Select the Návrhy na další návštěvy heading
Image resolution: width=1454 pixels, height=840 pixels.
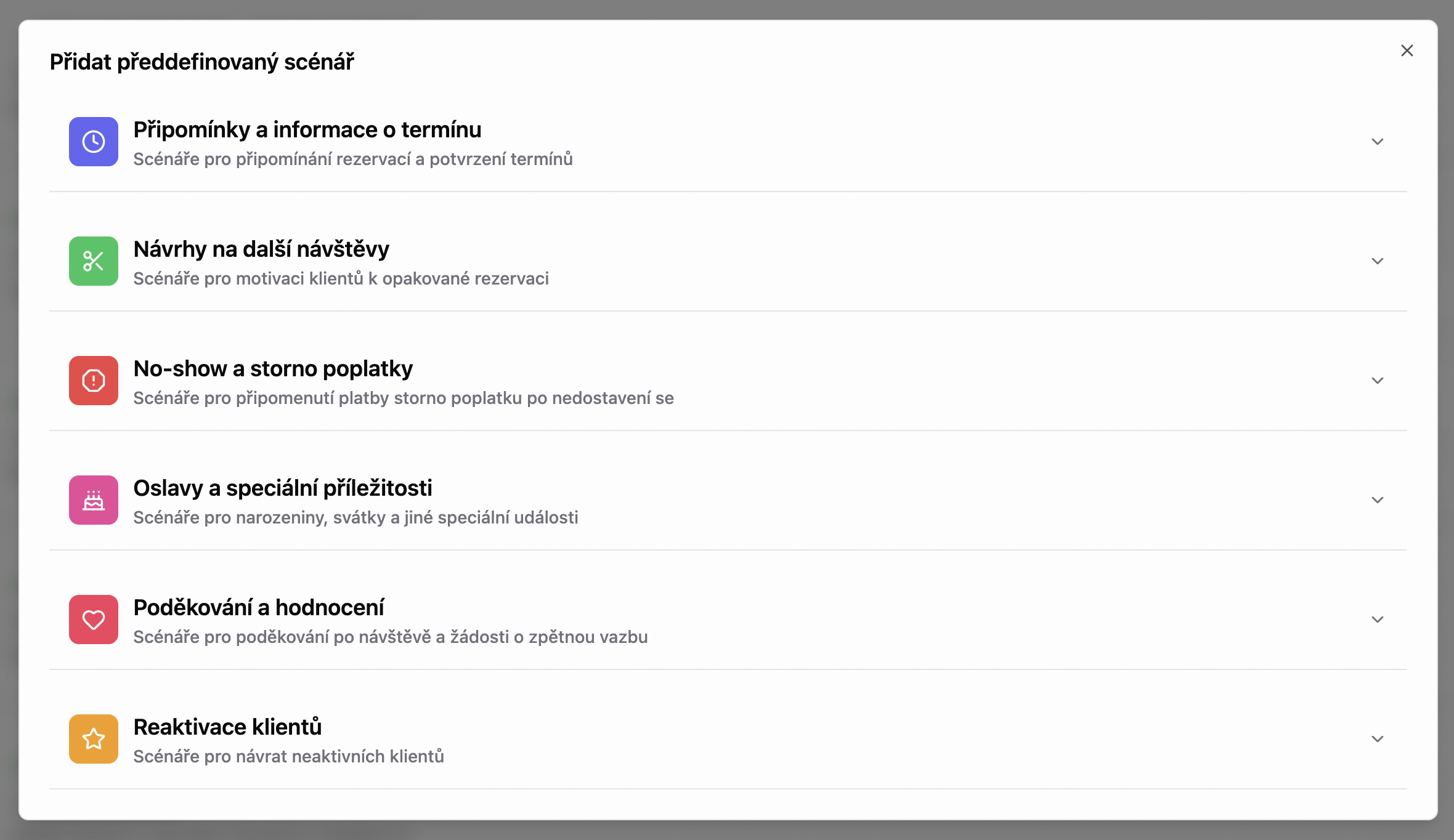pos(261,249)
